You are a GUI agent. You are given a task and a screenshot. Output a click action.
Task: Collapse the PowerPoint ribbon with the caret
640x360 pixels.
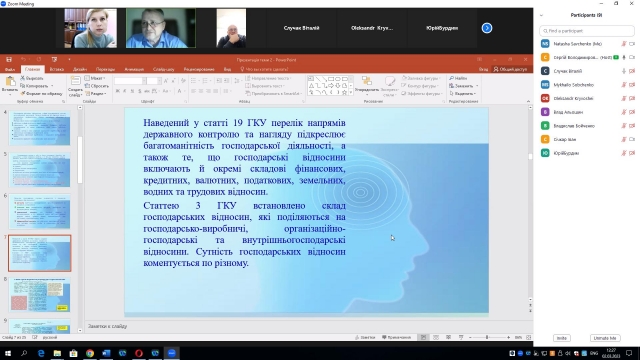tap(528, 101)
